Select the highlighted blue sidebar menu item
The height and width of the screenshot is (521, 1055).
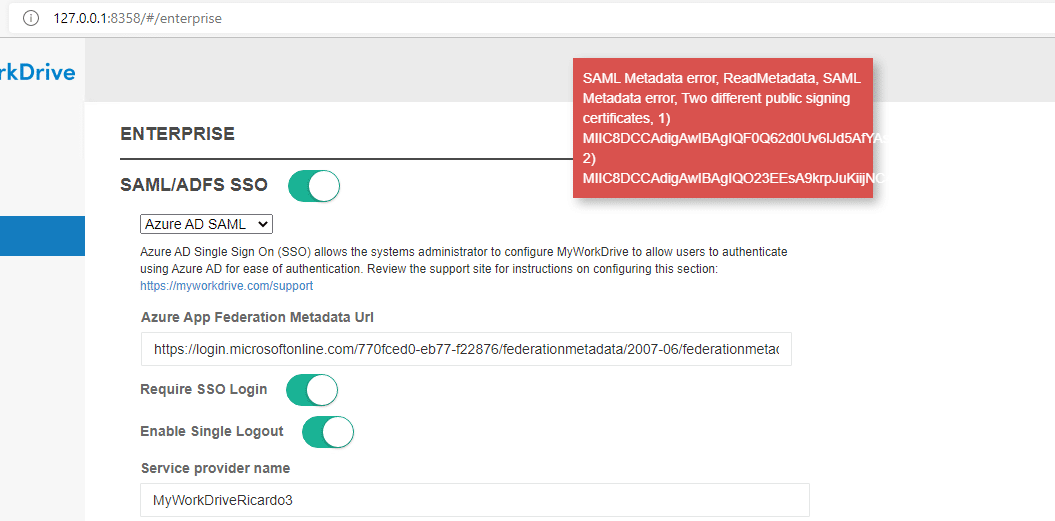42,236
